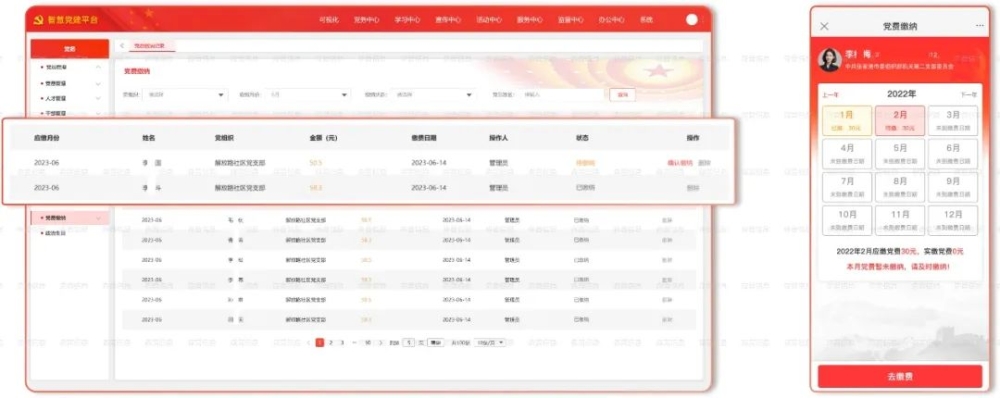The image size is (1000, 398).
Task: Expand the 人才管理 sidebar chevron
Action: click(x=98, y=98)
